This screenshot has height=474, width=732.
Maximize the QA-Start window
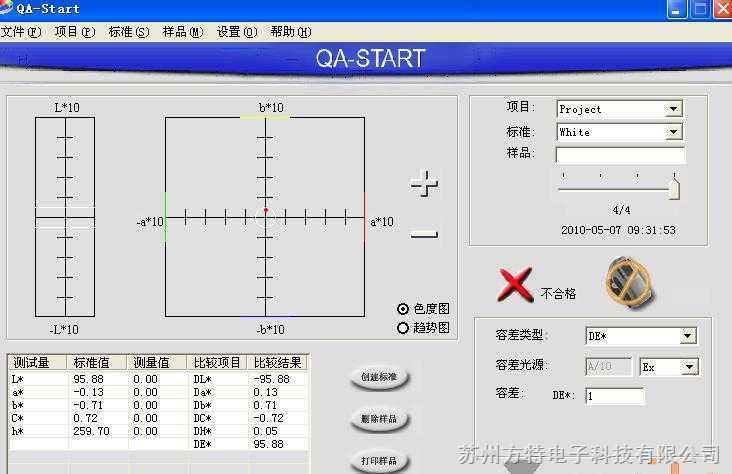click(x=700, y=9)
